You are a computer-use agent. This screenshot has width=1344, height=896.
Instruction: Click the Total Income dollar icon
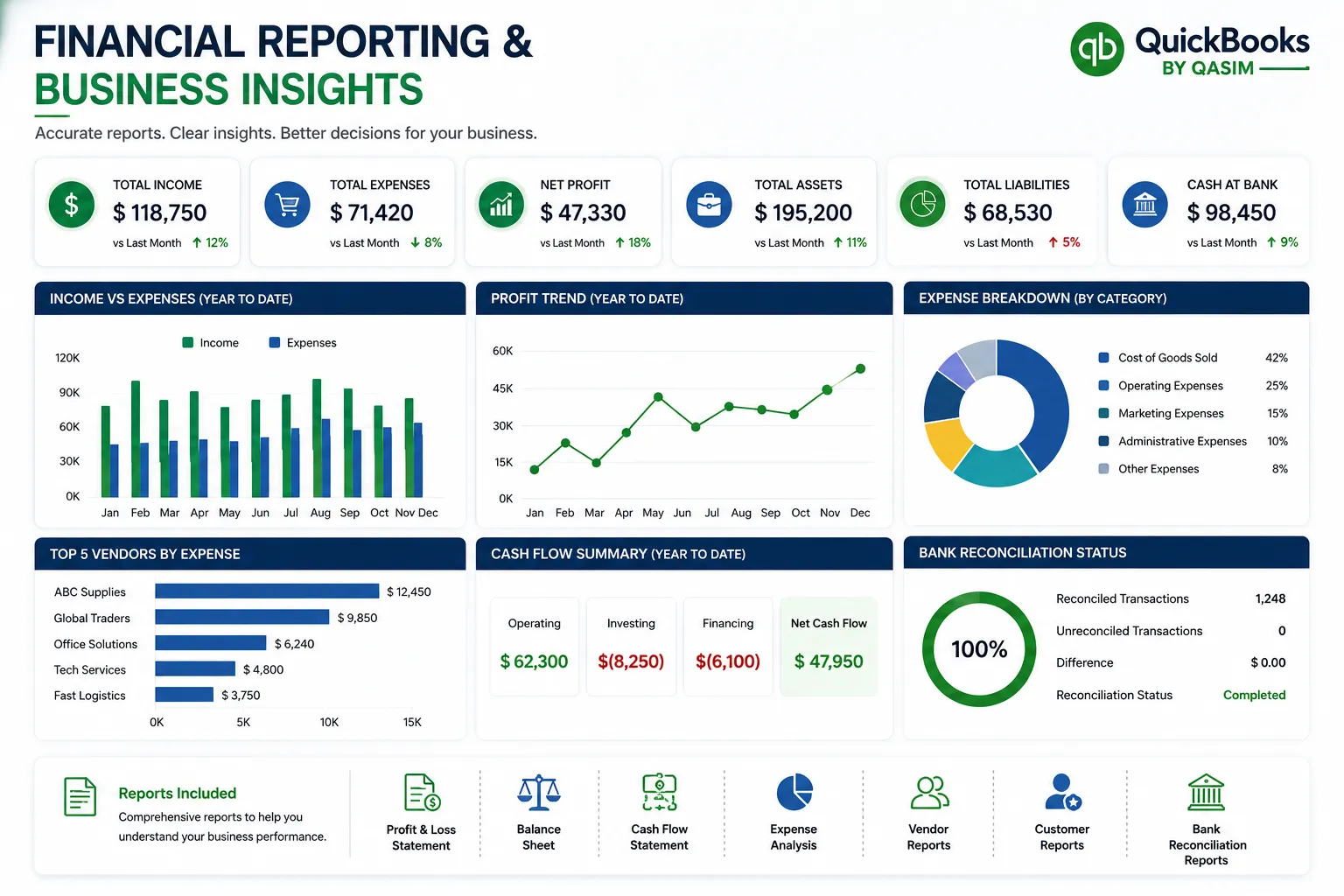point(72,205)
